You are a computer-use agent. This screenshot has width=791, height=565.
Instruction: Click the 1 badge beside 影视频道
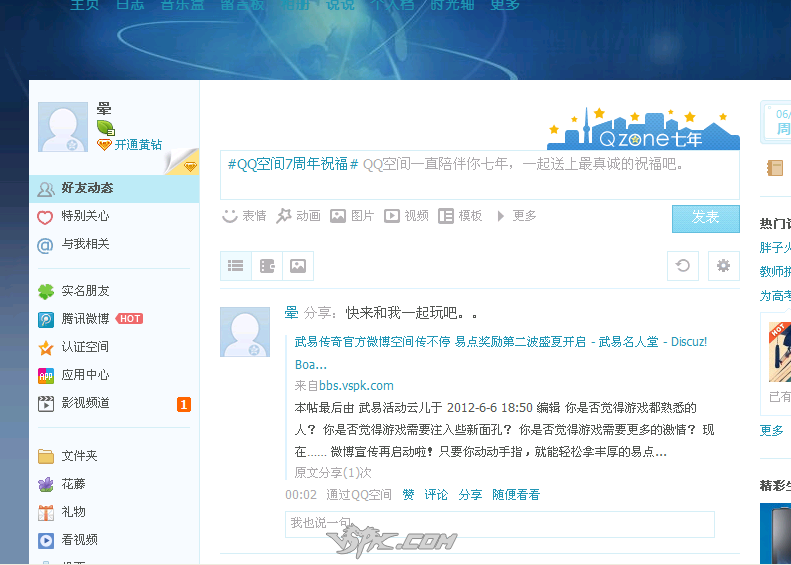(184, 405)
